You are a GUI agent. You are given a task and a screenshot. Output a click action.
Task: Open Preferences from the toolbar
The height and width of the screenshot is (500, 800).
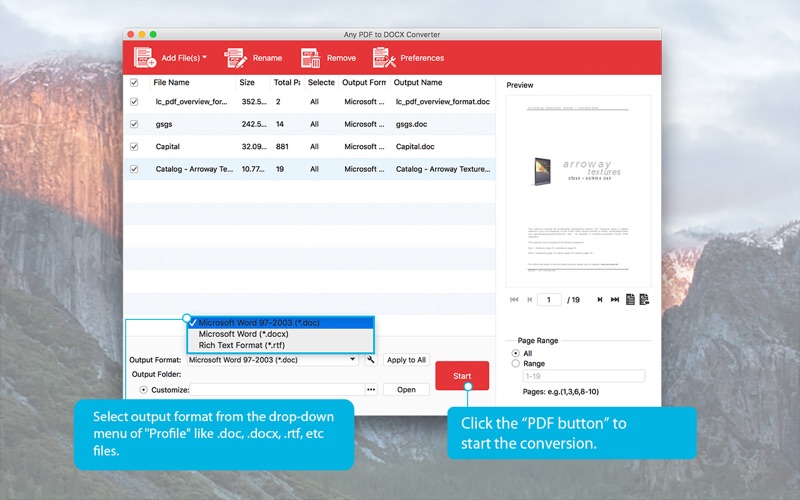pyautogui.click(x=408, y=58)
